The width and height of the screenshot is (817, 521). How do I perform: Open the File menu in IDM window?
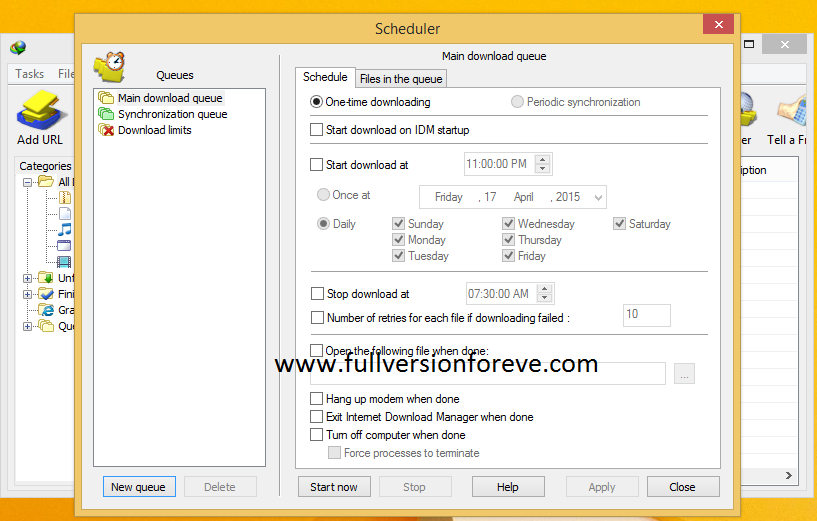click(x=66, y=74)
